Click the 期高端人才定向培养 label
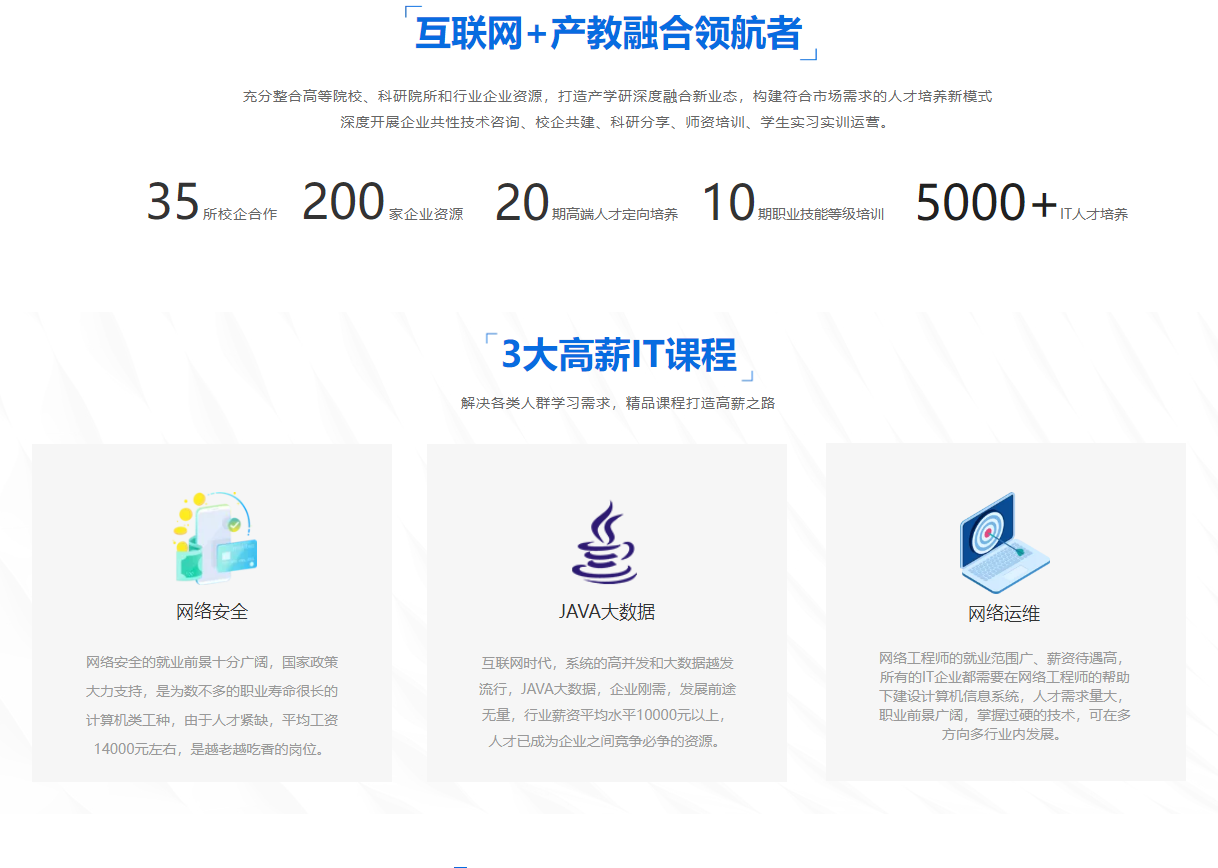The image size is (1218, 868). [x=615, y=214]
